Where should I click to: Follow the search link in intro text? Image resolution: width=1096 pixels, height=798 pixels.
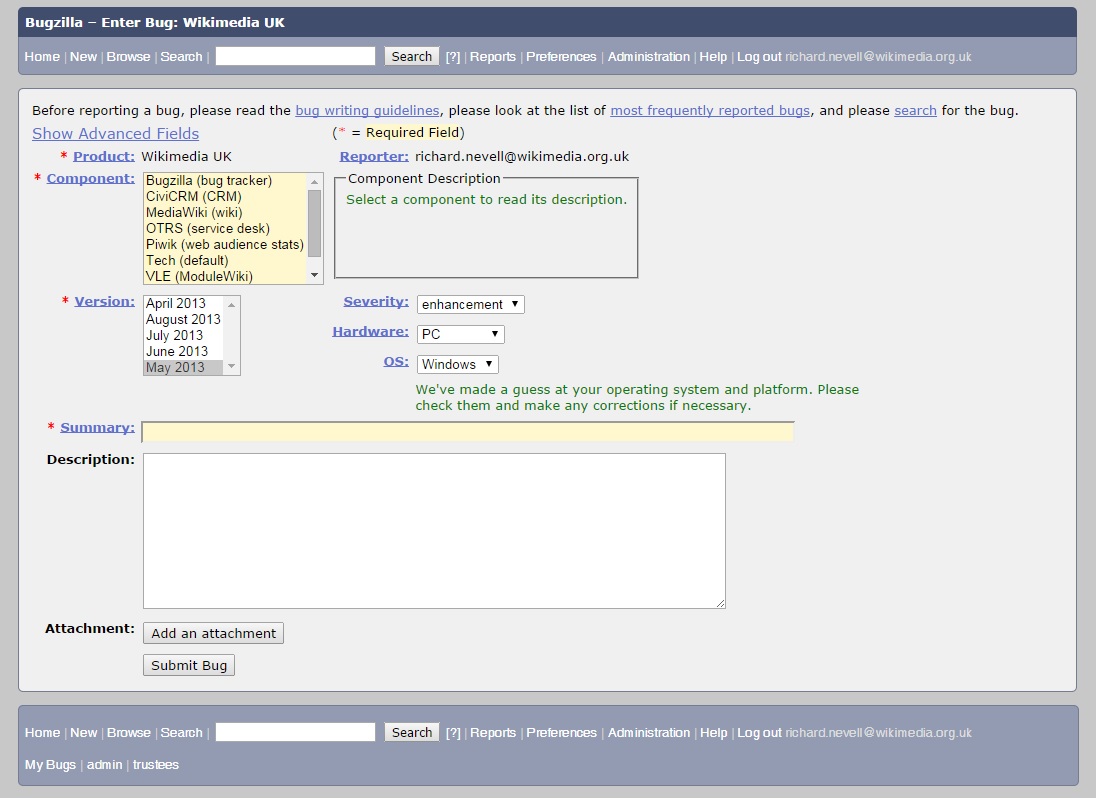(915, 110)
